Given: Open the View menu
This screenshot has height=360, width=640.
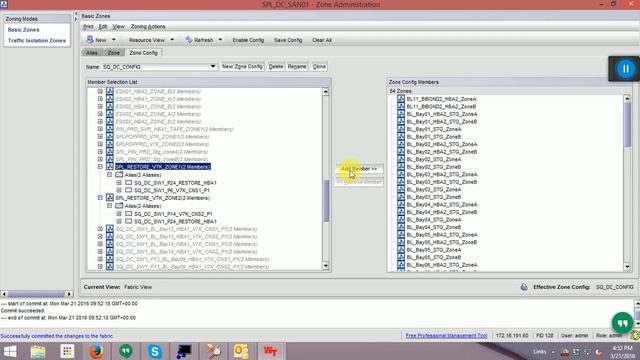Looking at the screenshot, I should [x=118, y=27].
